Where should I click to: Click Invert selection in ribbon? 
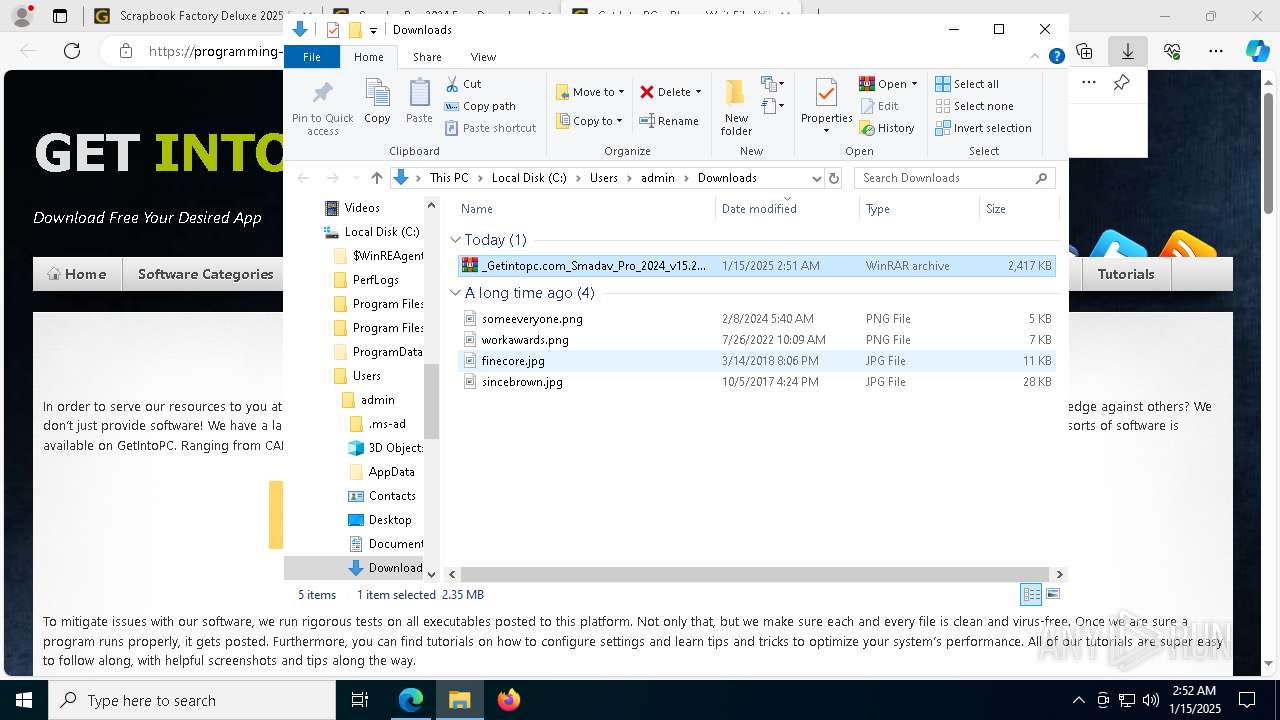click(983, 128)
